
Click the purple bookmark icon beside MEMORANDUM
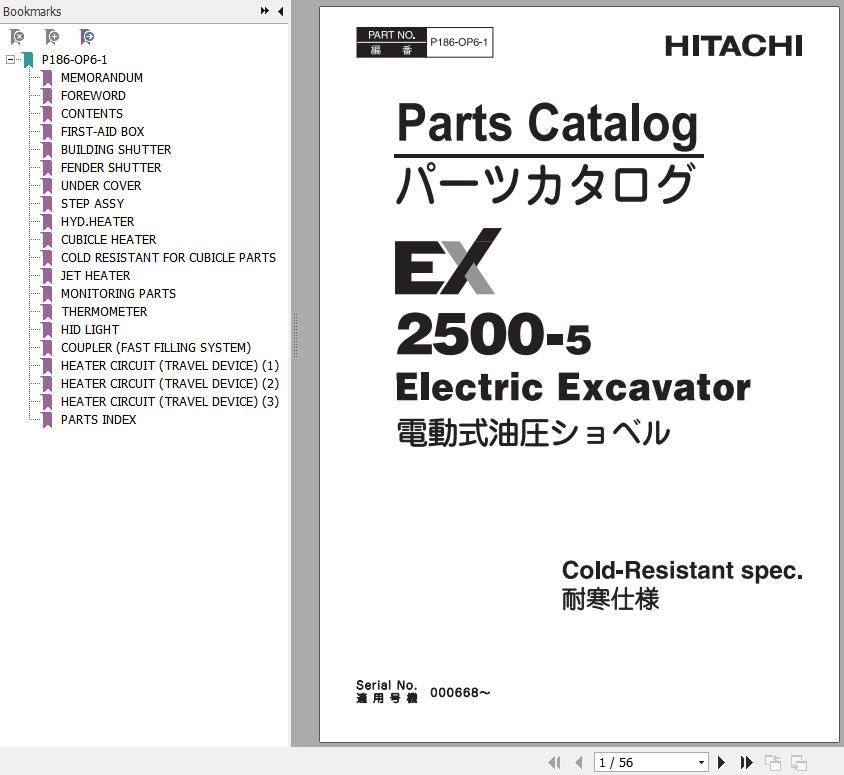(47, 78)
